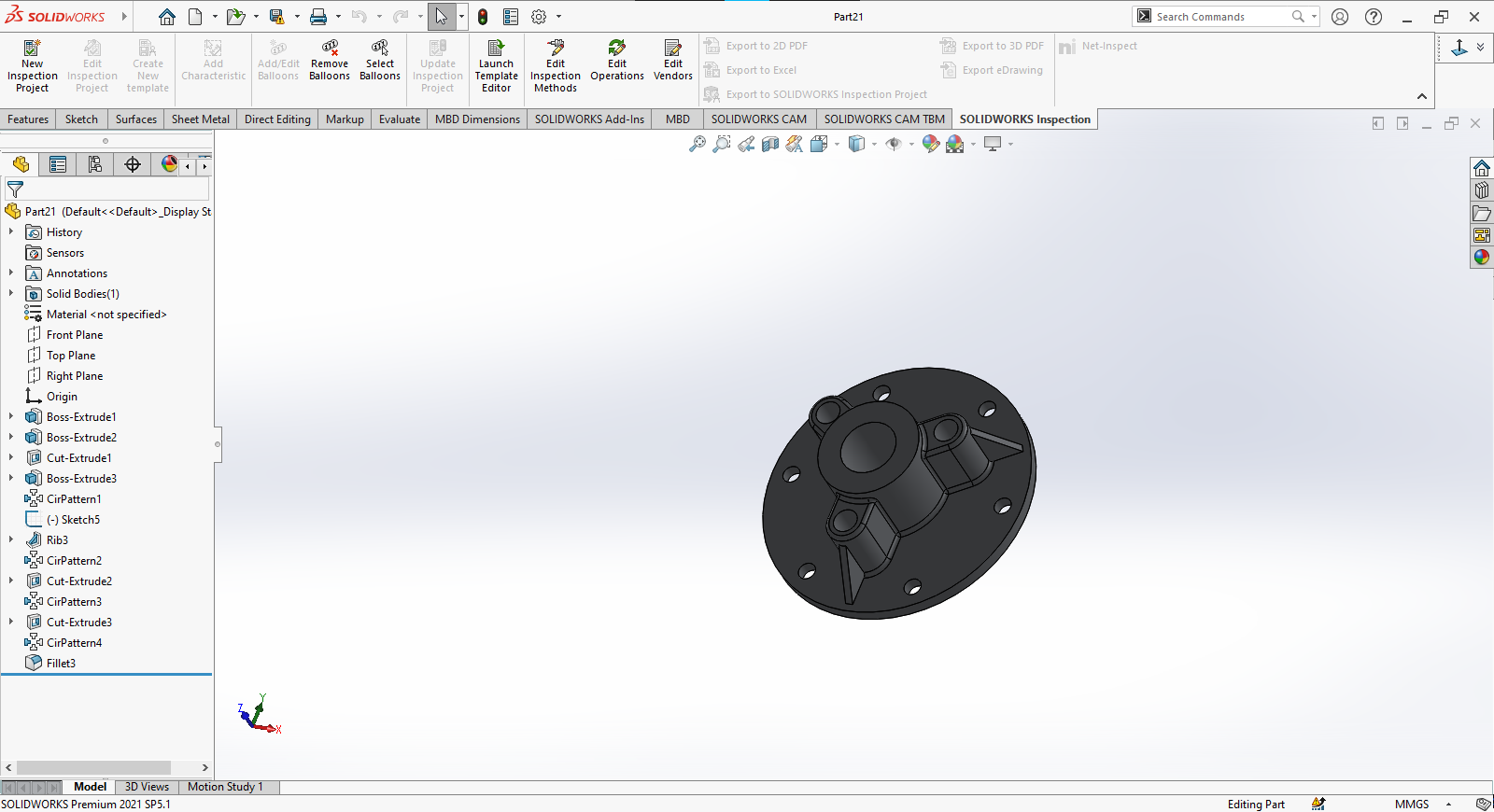Open the Options gear icon
Viewport: 1494px width, 812px height.
pos(539,17)
